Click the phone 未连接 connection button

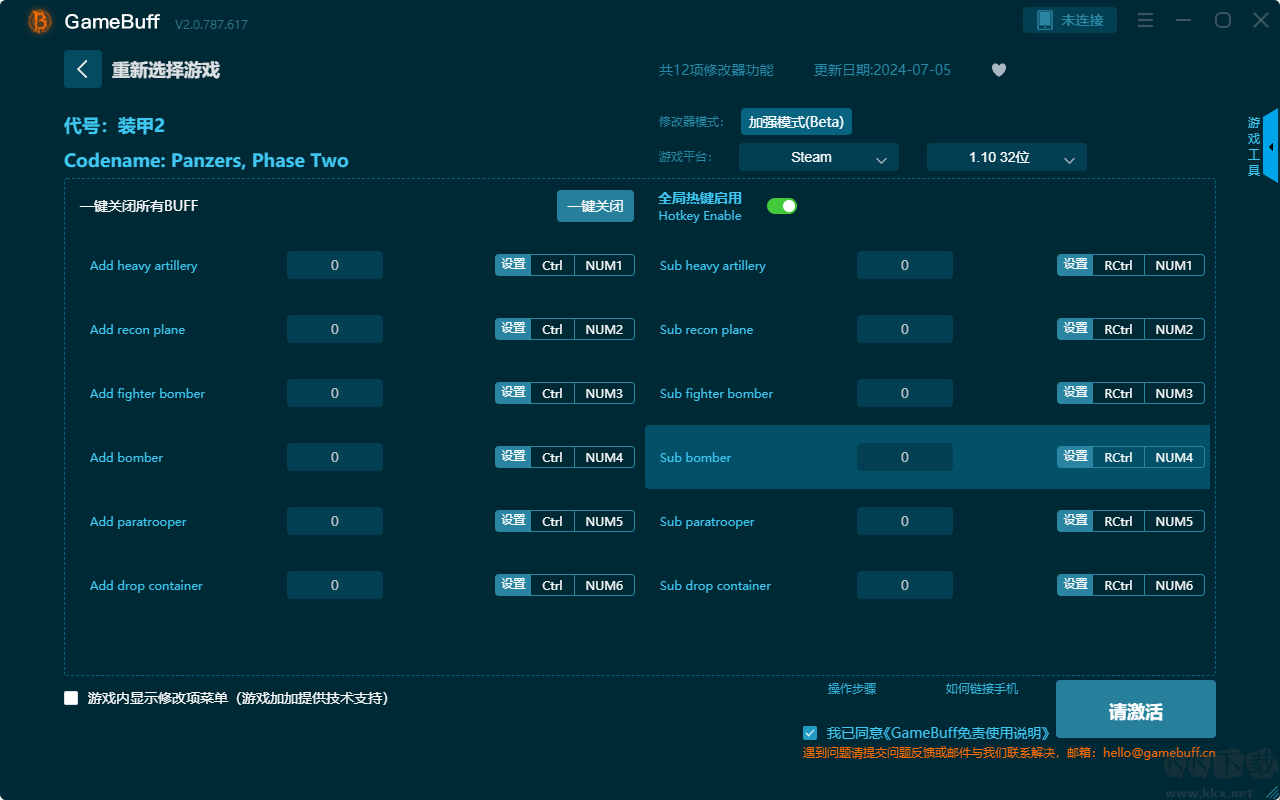point(1070,20)
